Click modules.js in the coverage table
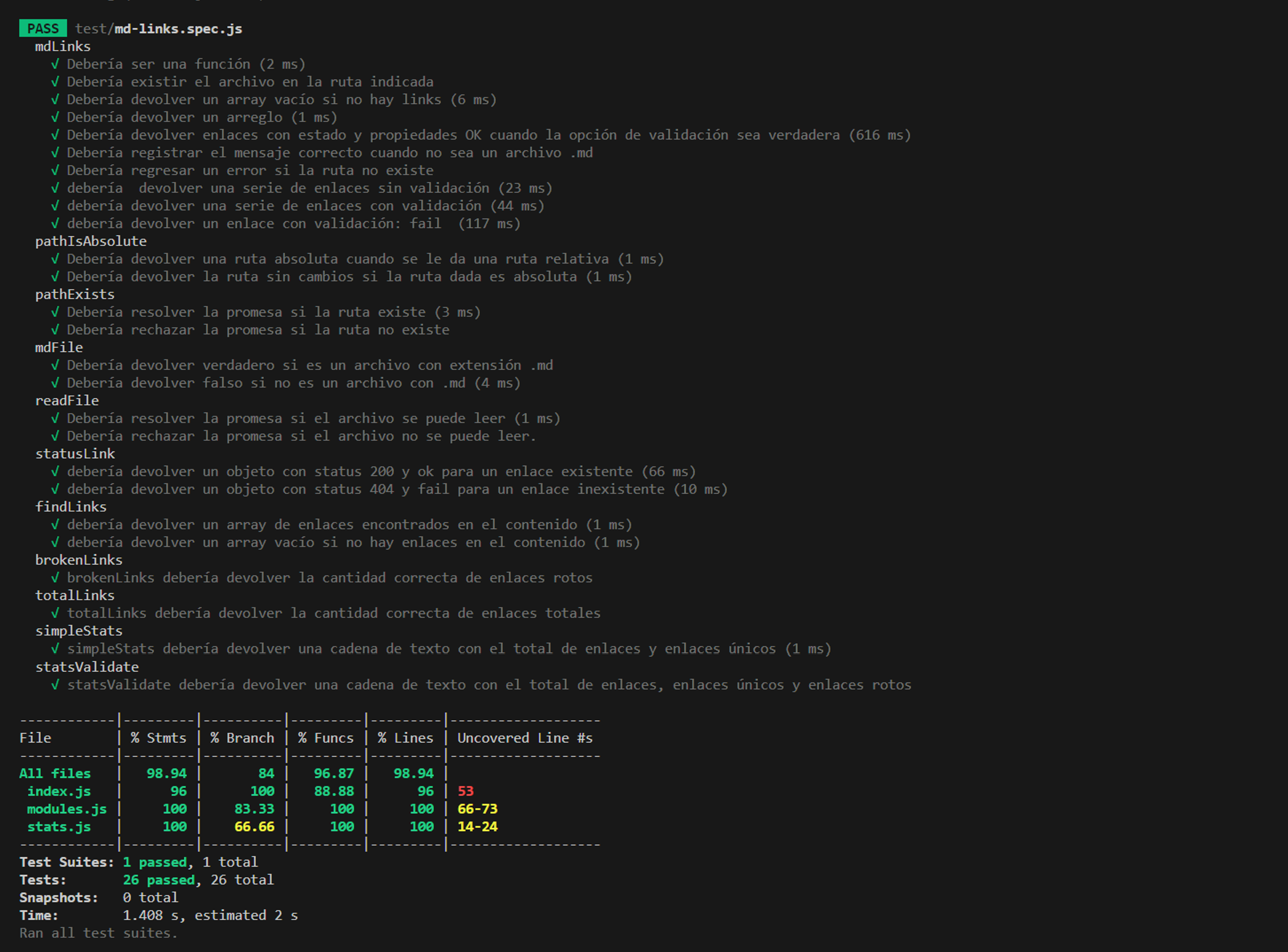 tap(66, 809)
